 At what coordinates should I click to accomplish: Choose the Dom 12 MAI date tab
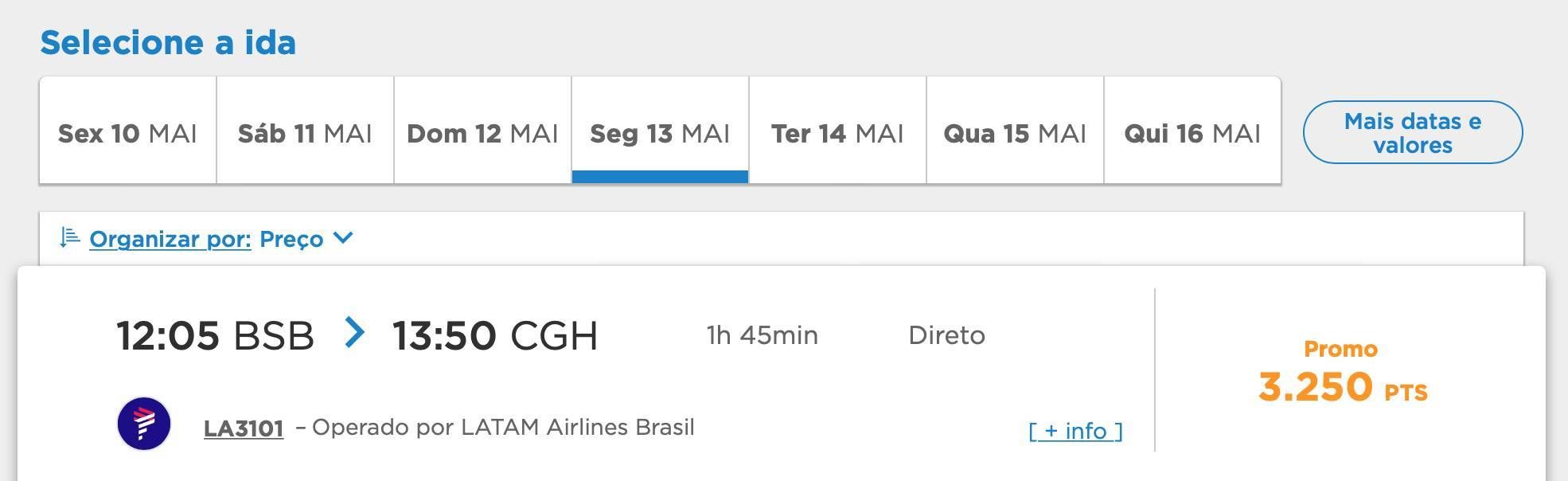click(482, 131)
